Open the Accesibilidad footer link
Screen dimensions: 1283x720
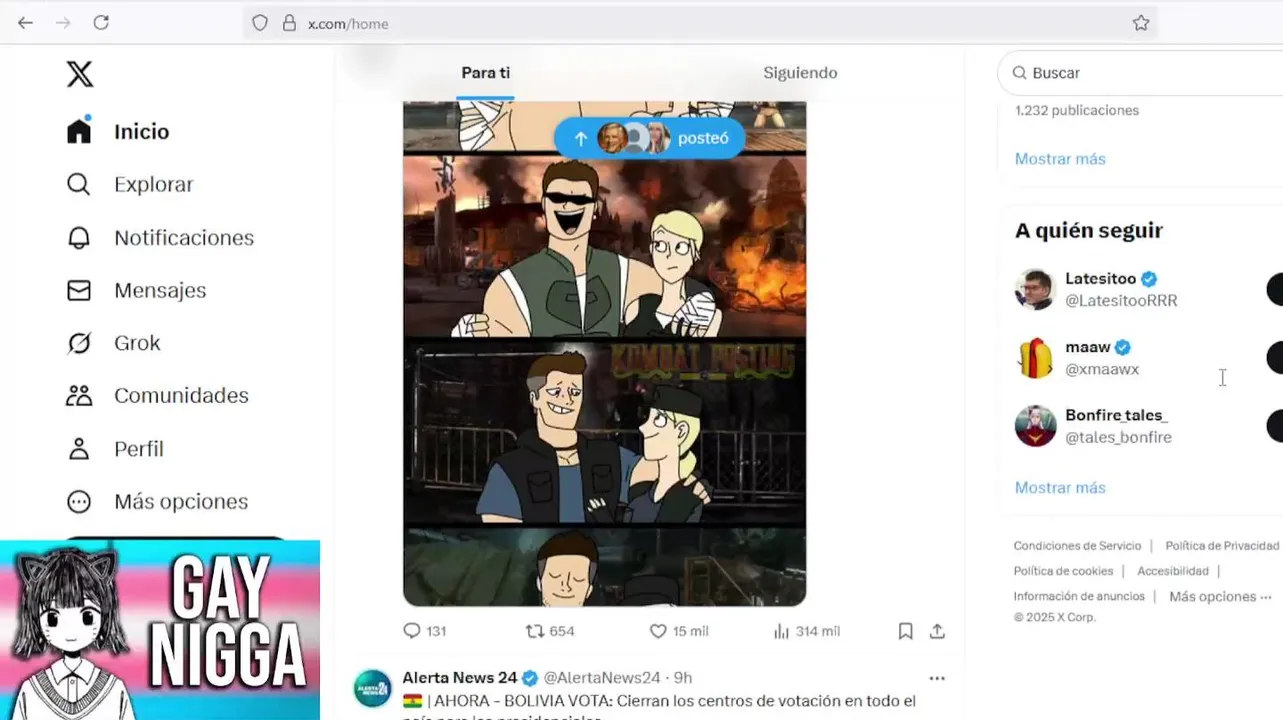tap(1173, 571)
